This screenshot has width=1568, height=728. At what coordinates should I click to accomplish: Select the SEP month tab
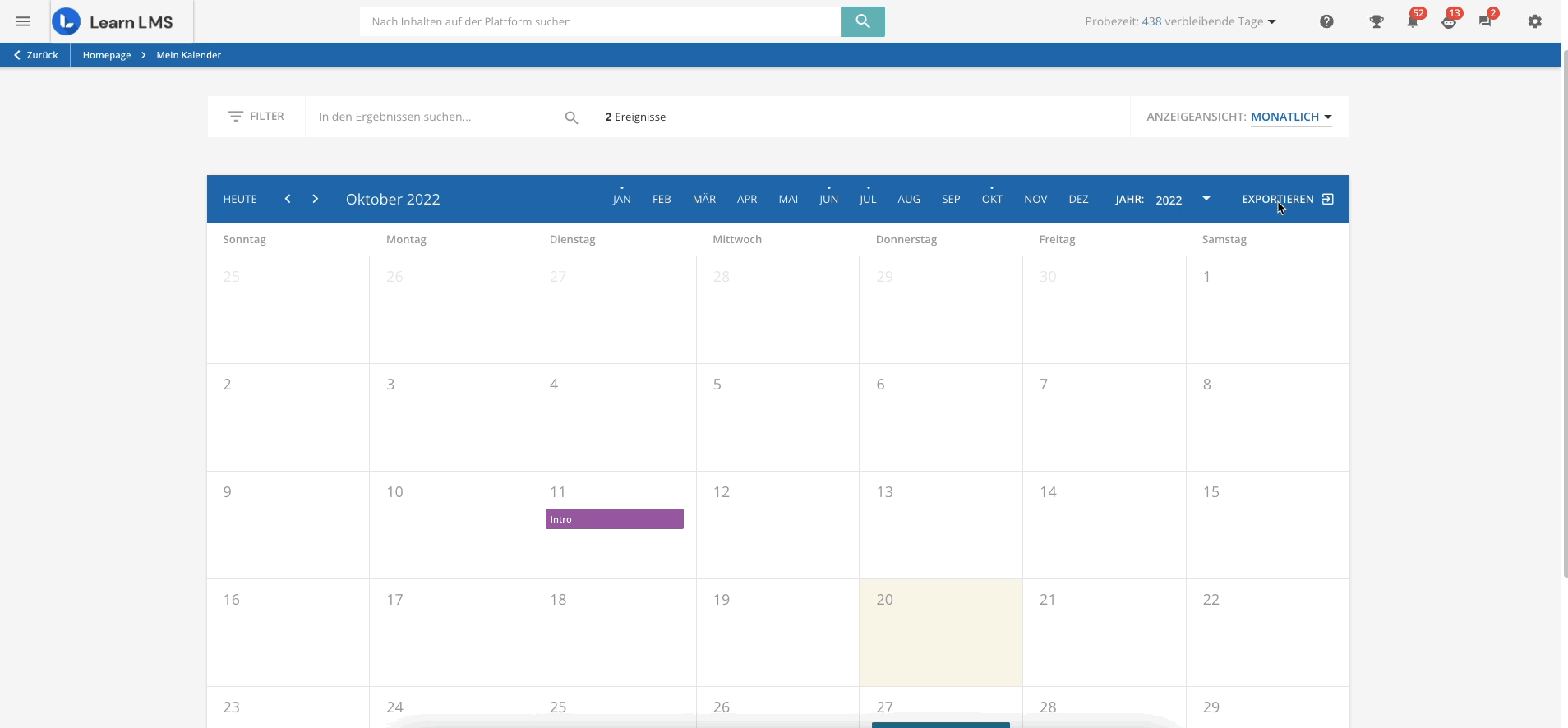click(951, 199)
